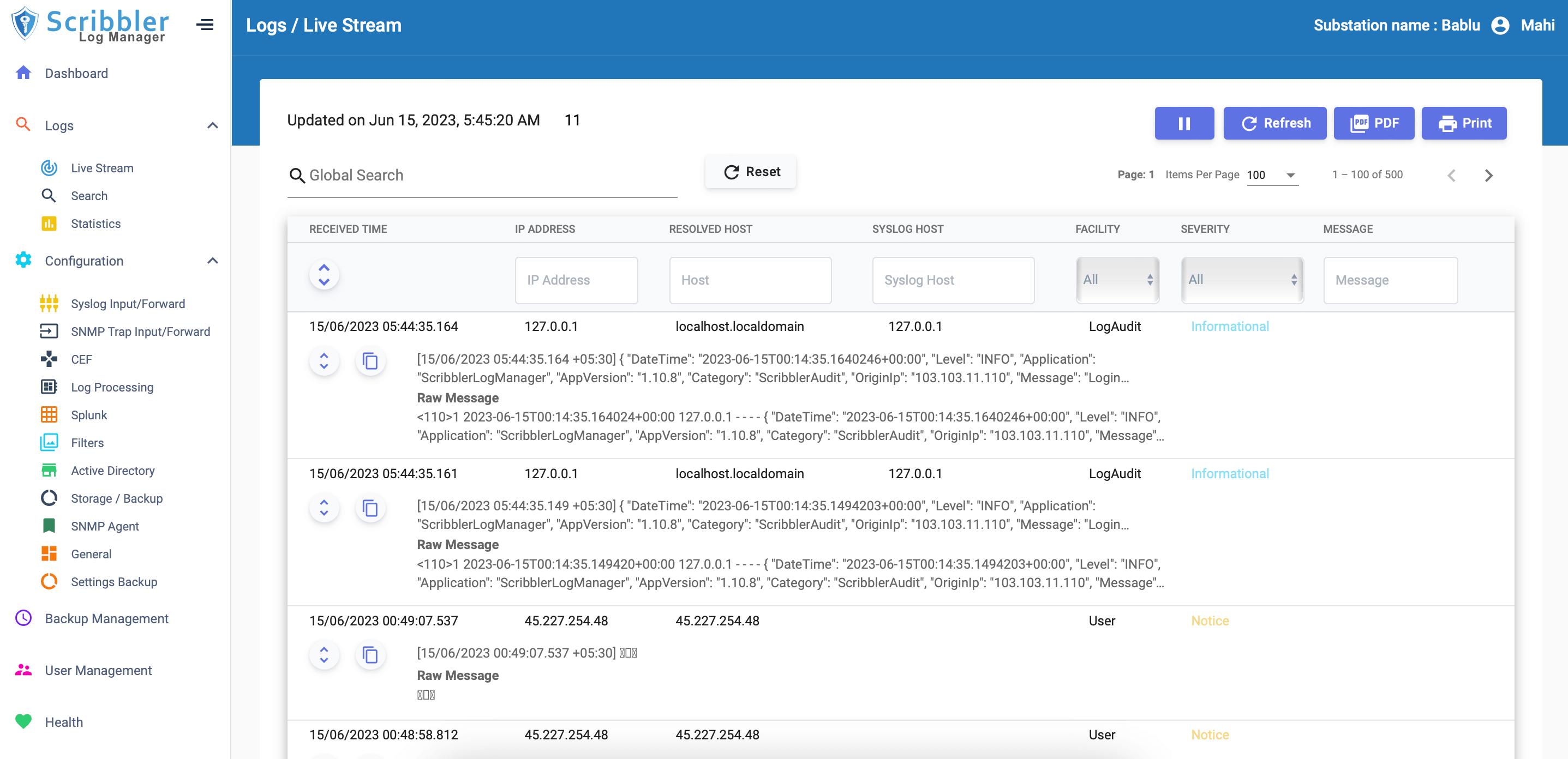This screenshot has height=759, width=1568.
Task: Open Settings Backup from sidebar
Action: tap(113, 581)
